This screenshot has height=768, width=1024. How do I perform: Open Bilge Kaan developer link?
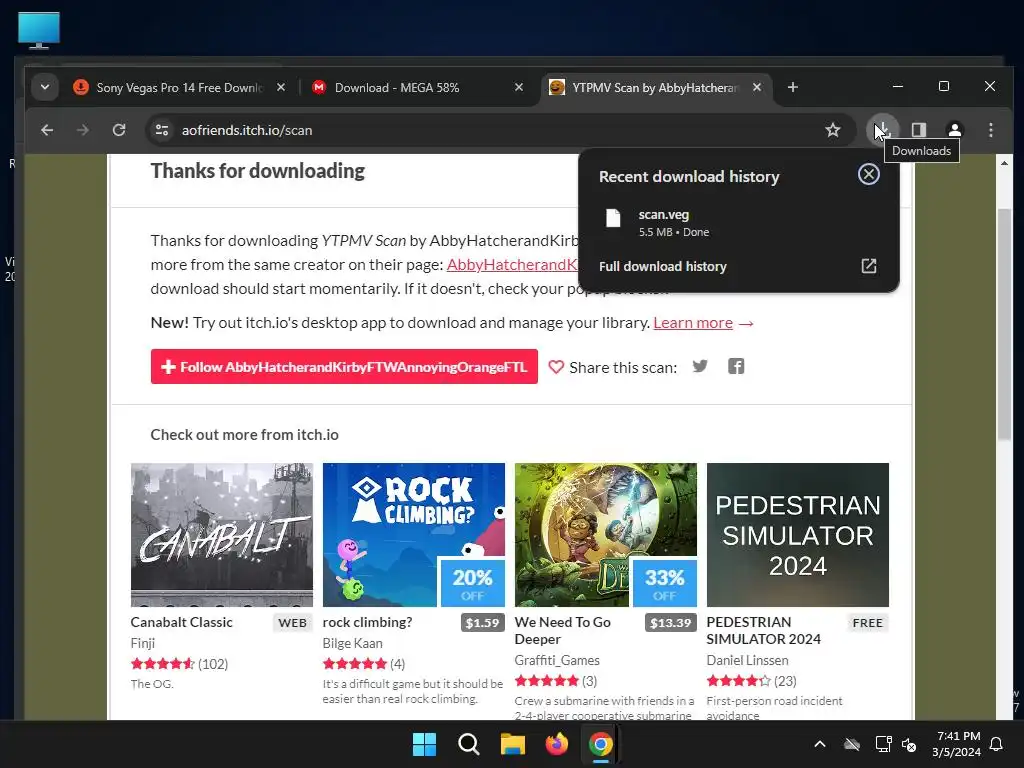(x=353, y=643)
